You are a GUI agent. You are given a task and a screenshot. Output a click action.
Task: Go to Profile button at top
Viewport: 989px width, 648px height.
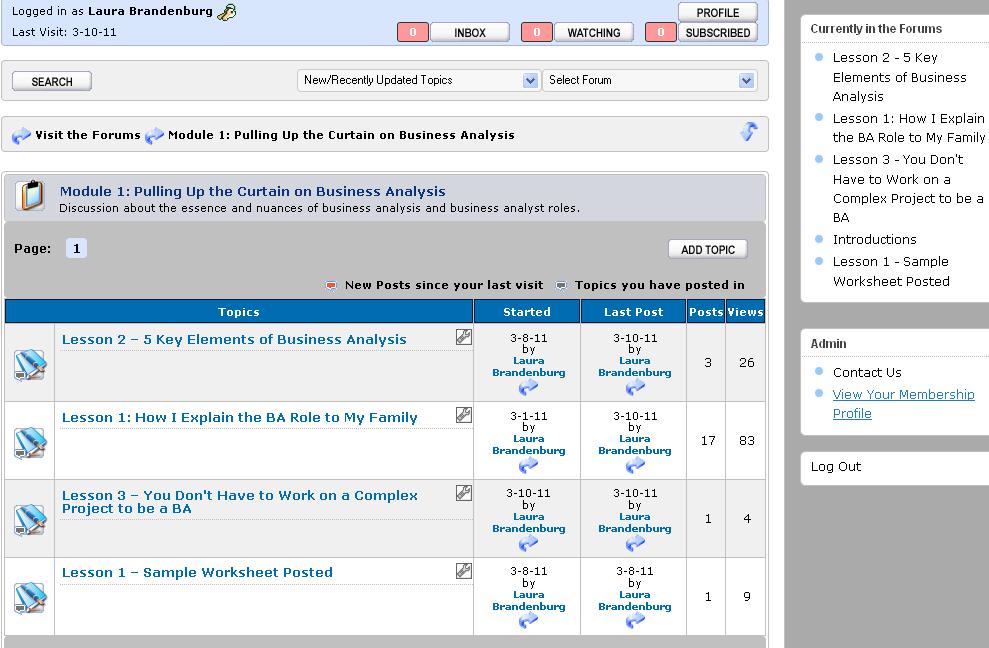pos(717,12)
